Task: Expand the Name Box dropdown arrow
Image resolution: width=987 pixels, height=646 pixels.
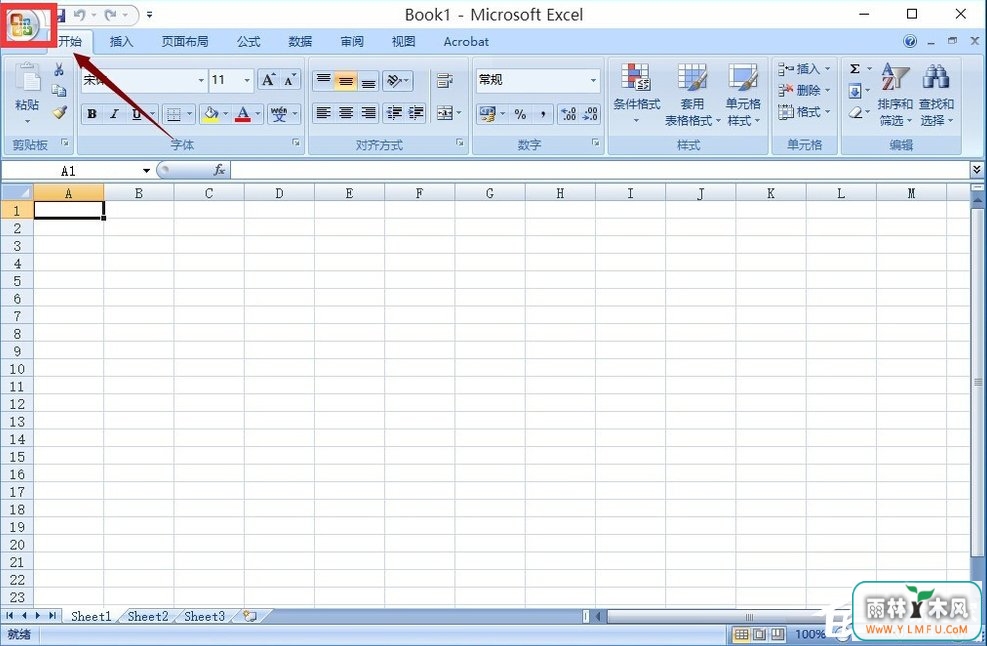Action: point(146,171)
